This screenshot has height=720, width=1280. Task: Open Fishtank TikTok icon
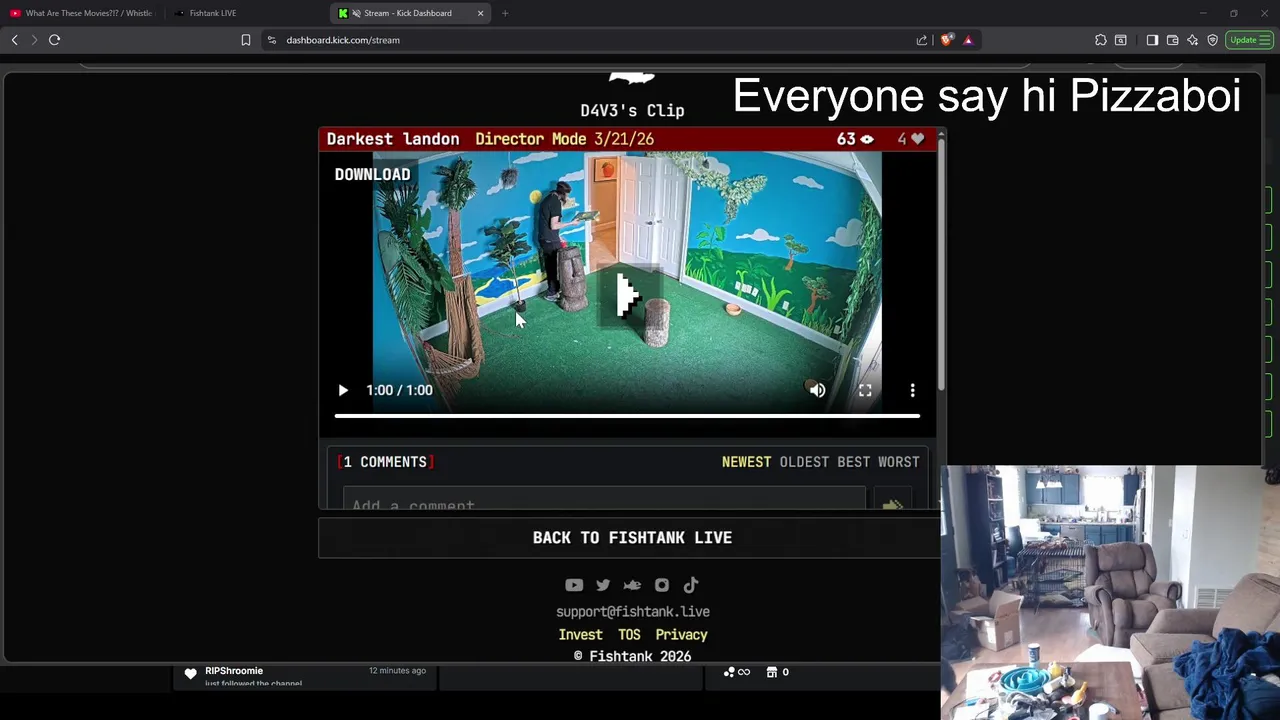[x=691, y=585]
